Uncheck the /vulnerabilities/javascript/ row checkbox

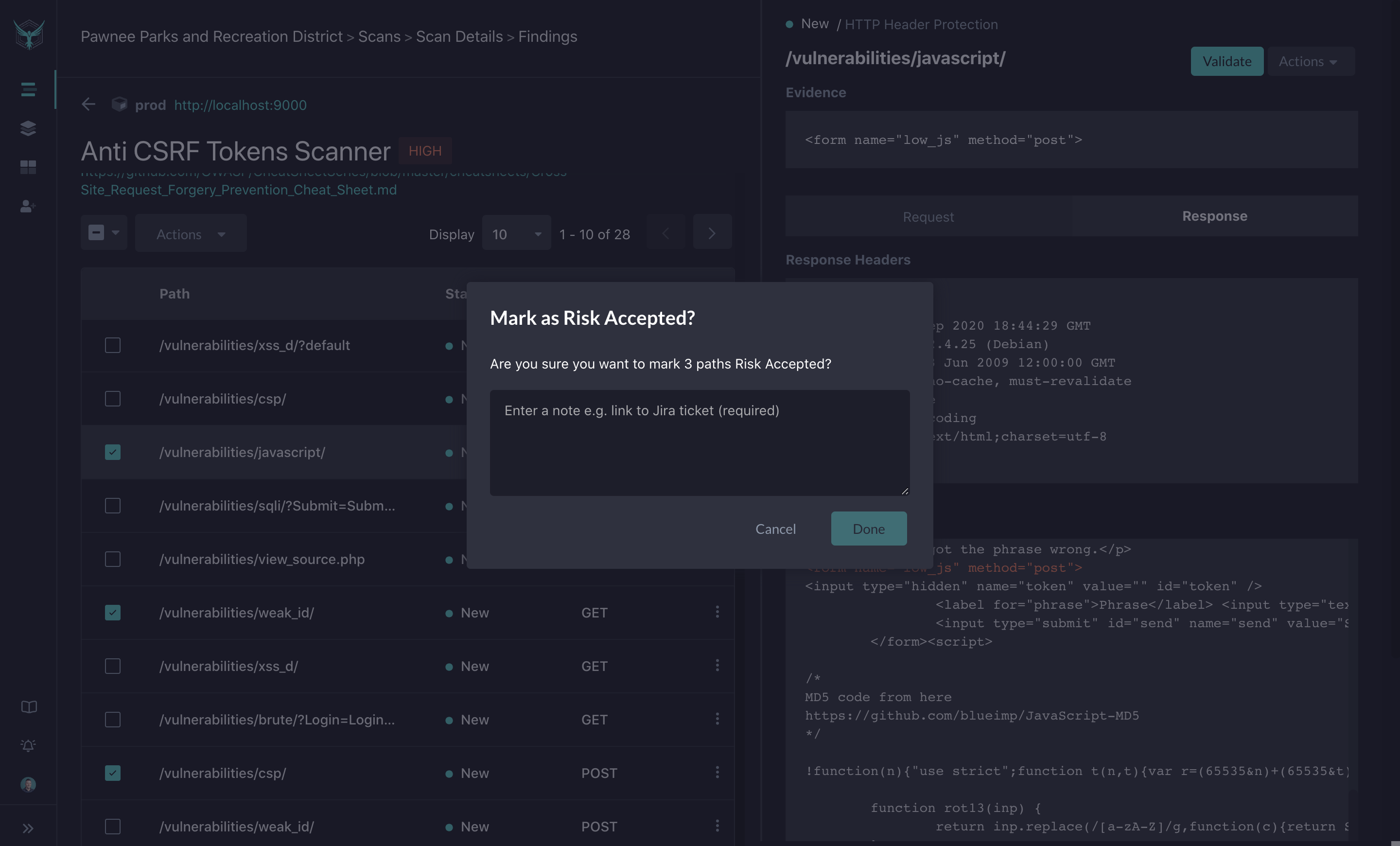[x=112, y=452]
